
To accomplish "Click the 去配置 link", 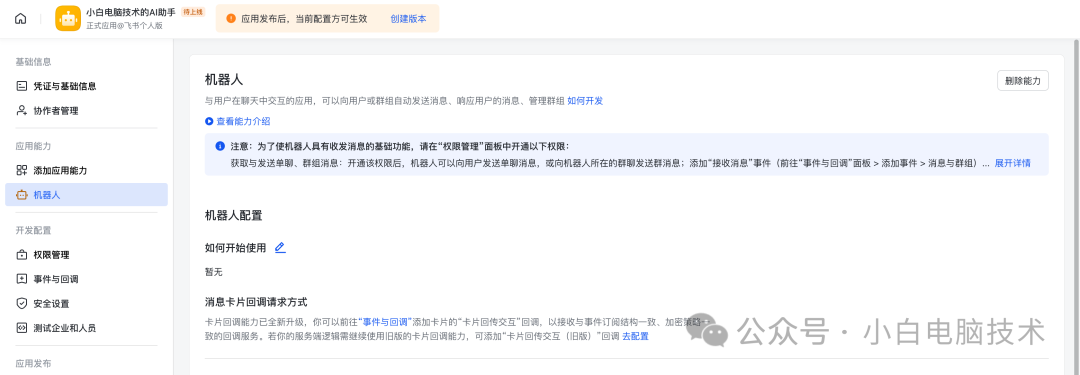I will tap(635, 336).
